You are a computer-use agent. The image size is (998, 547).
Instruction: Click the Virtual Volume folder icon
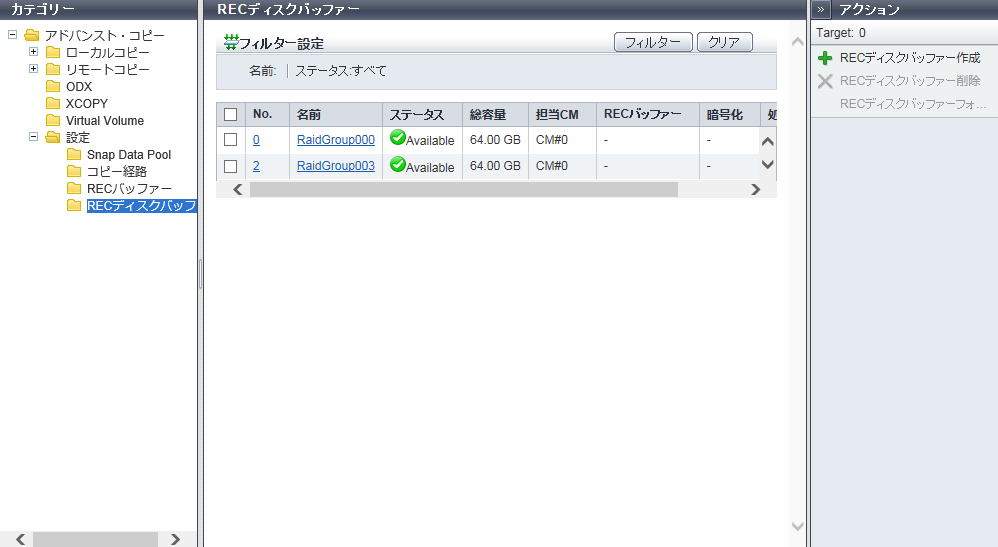[x=53, y=121]
